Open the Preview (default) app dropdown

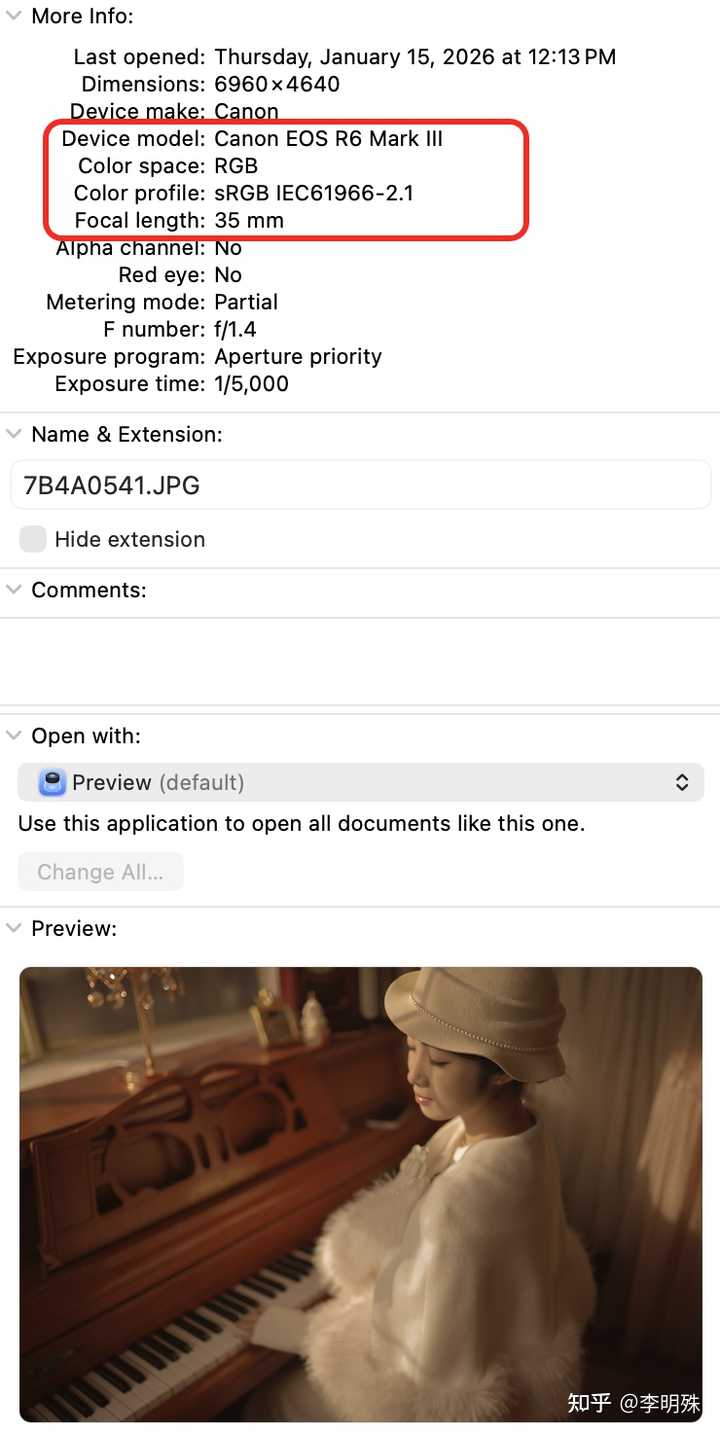coord(360,782)
